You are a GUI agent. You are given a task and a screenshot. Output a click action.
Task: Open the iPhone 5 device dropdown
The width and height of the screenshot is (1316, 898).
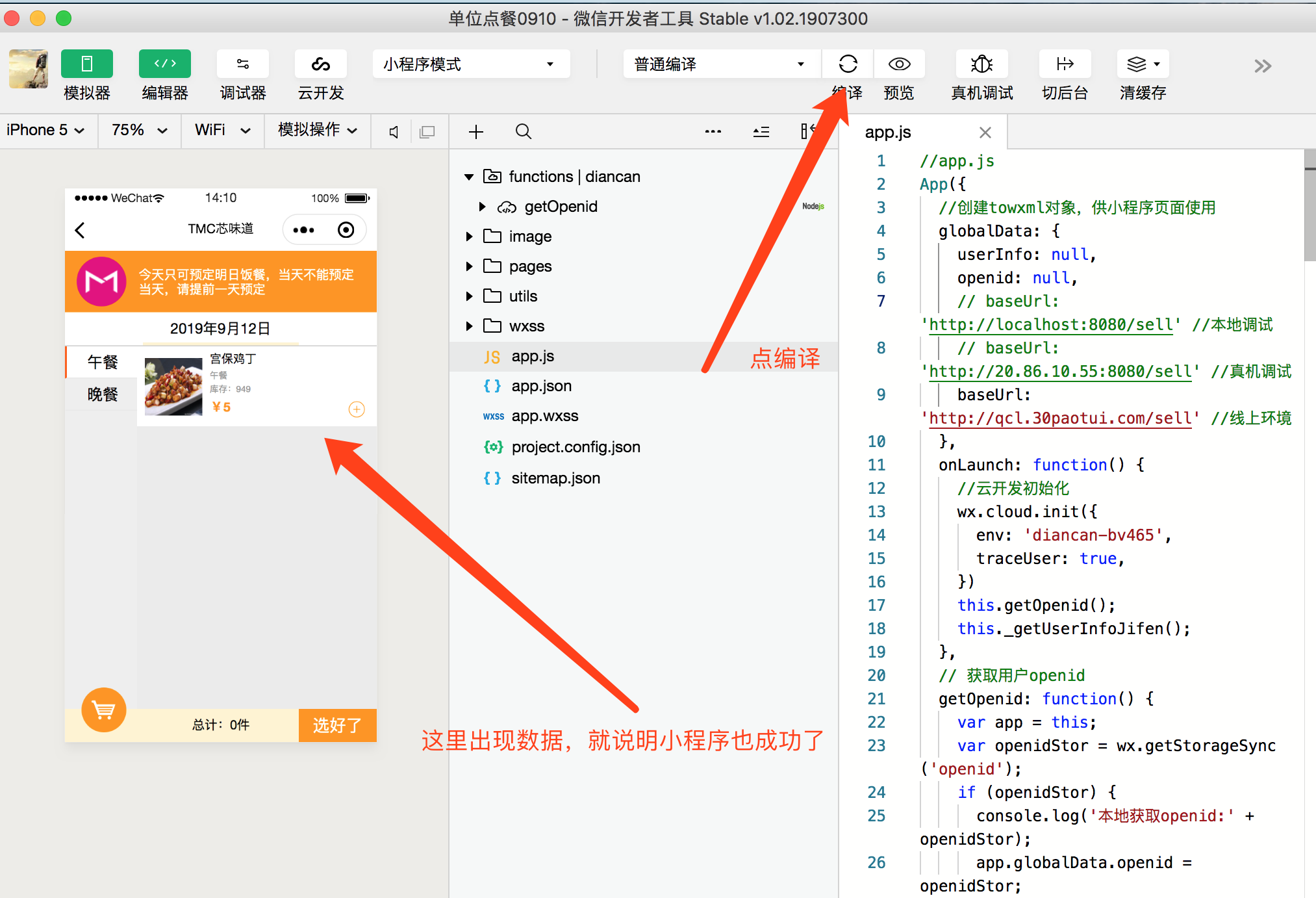[45, 131]
